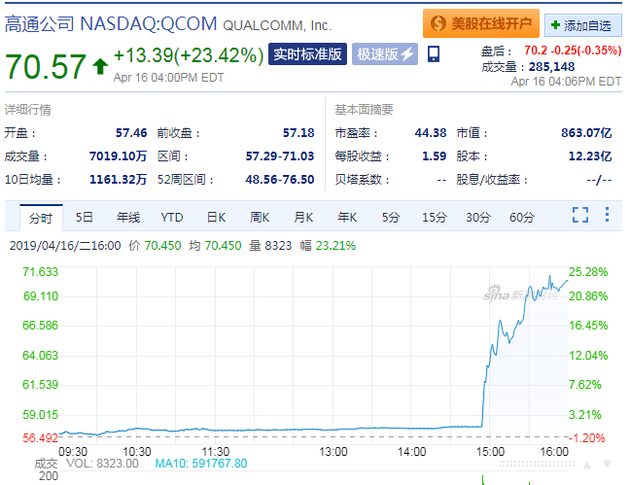Click the after-hours volume 285,148

click(x=552, y=67)
